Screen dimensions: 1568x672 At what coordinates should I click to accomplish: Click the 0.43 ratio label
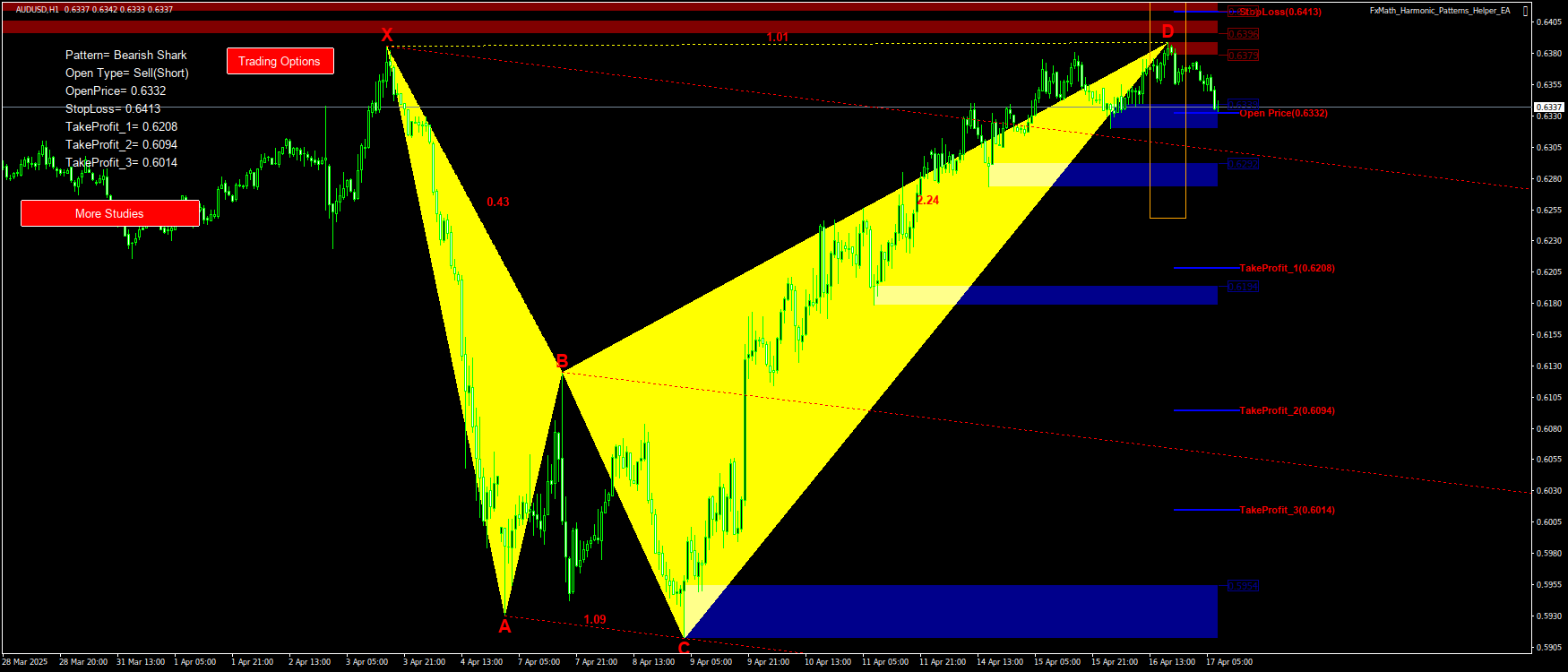coord(497,202)
